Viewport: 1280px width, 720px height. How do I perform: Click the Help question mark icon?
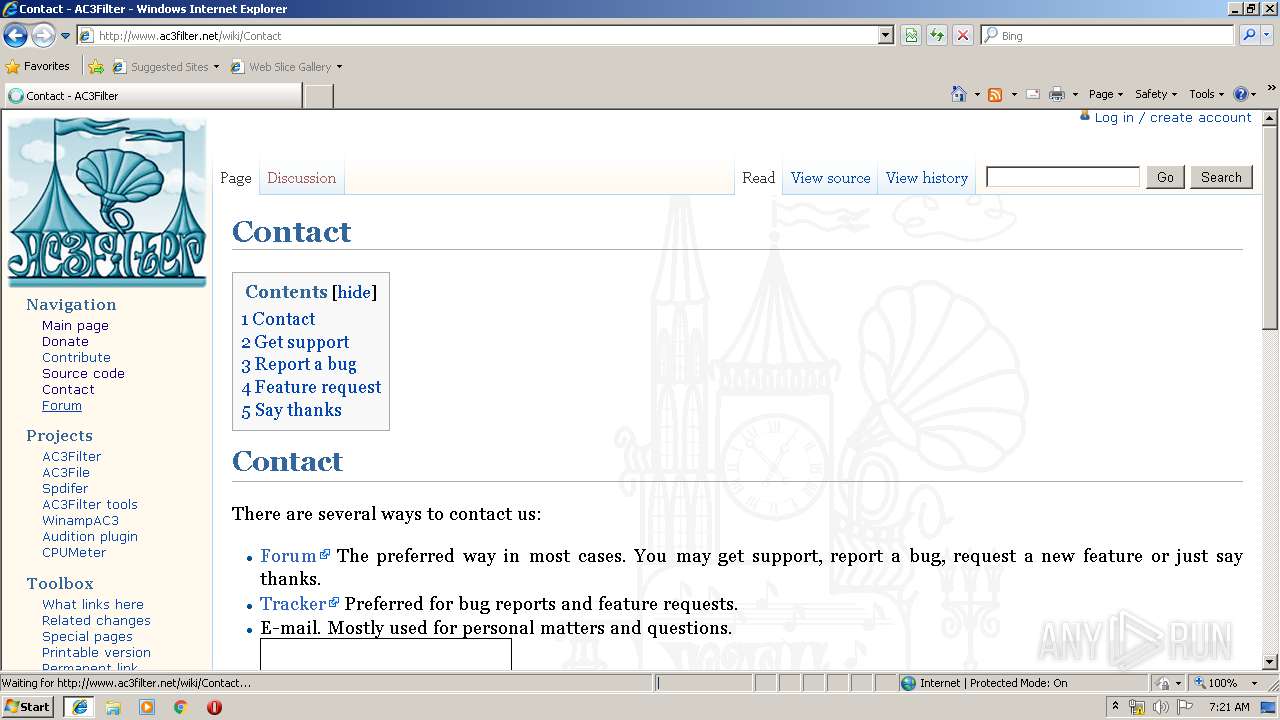[x=1241, y=94]
